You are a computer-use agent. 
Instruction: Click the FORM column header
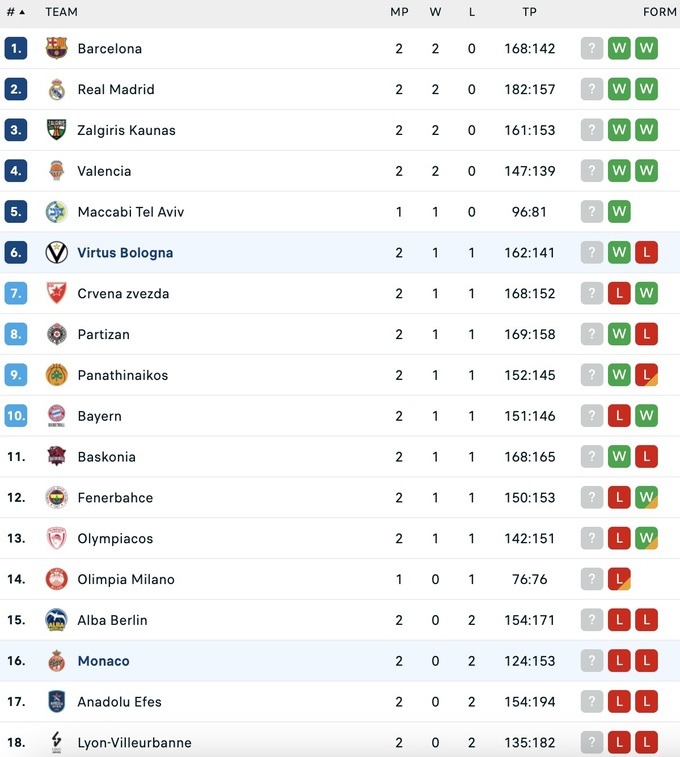pyautogui.click(x=659, y=12)
